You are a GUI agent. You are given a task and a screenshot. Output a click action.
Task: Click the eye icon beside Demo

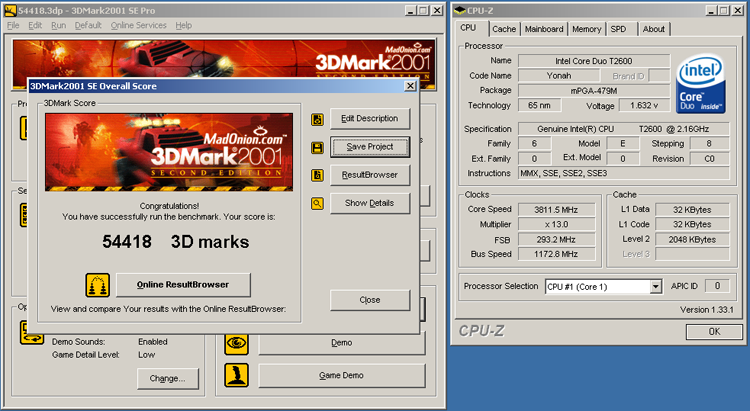(x=236, y=343)
